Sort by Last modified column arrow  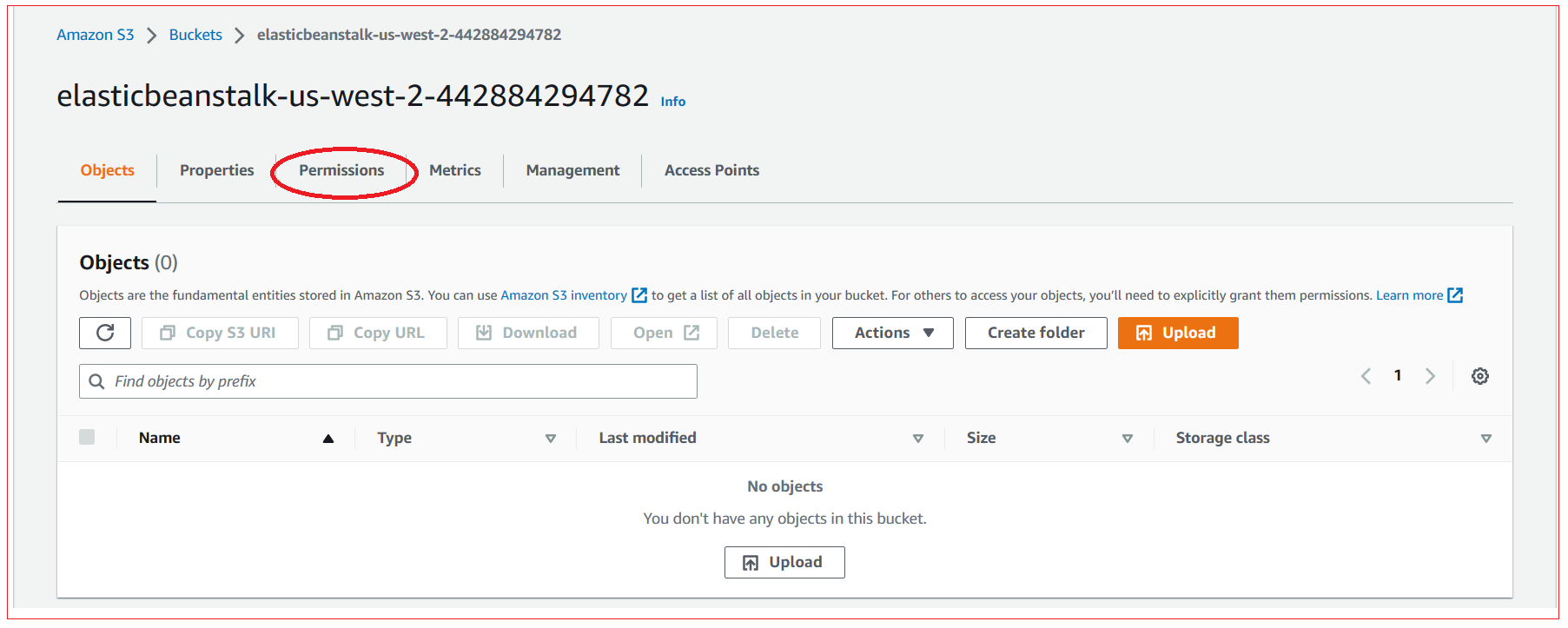pyautogui.click(x=918, y=439)
